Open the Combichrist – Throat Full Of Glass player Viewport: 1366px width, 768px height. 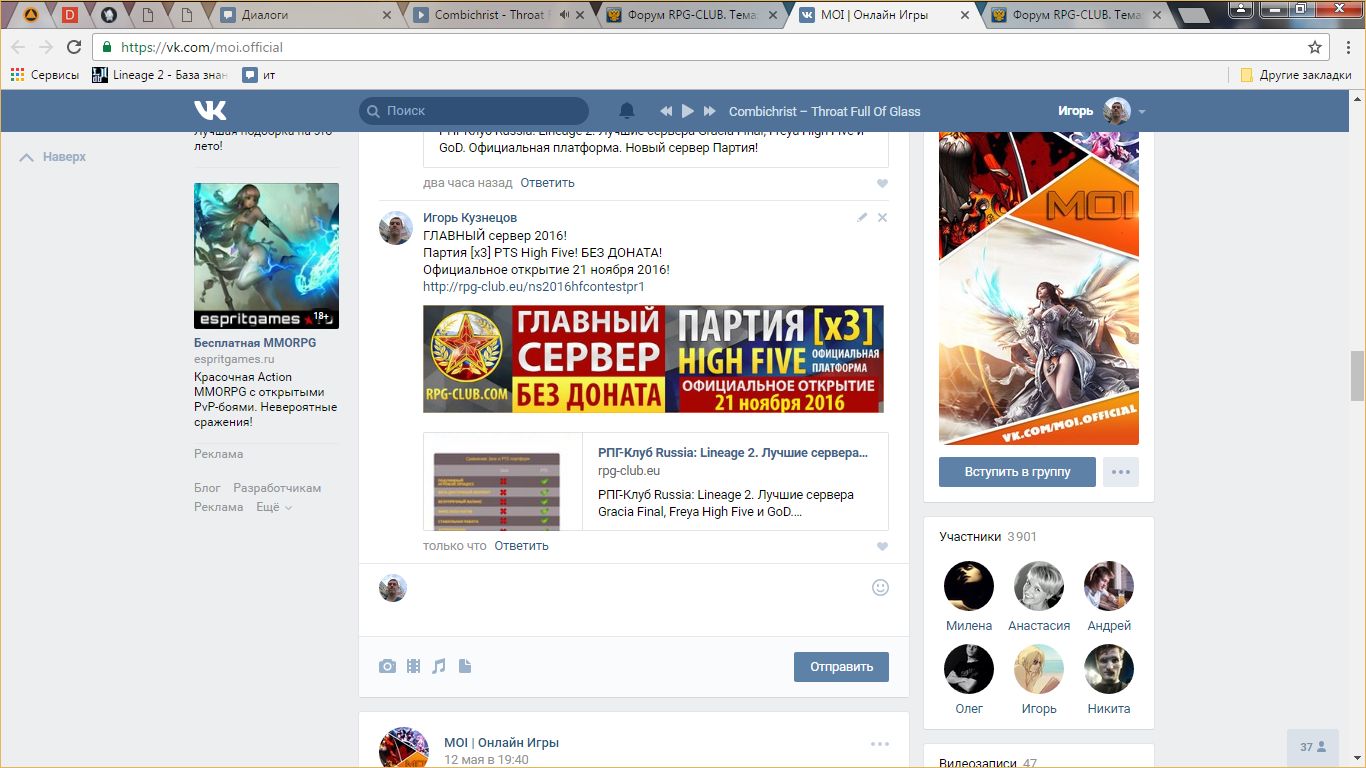click(x=824, y=111)
